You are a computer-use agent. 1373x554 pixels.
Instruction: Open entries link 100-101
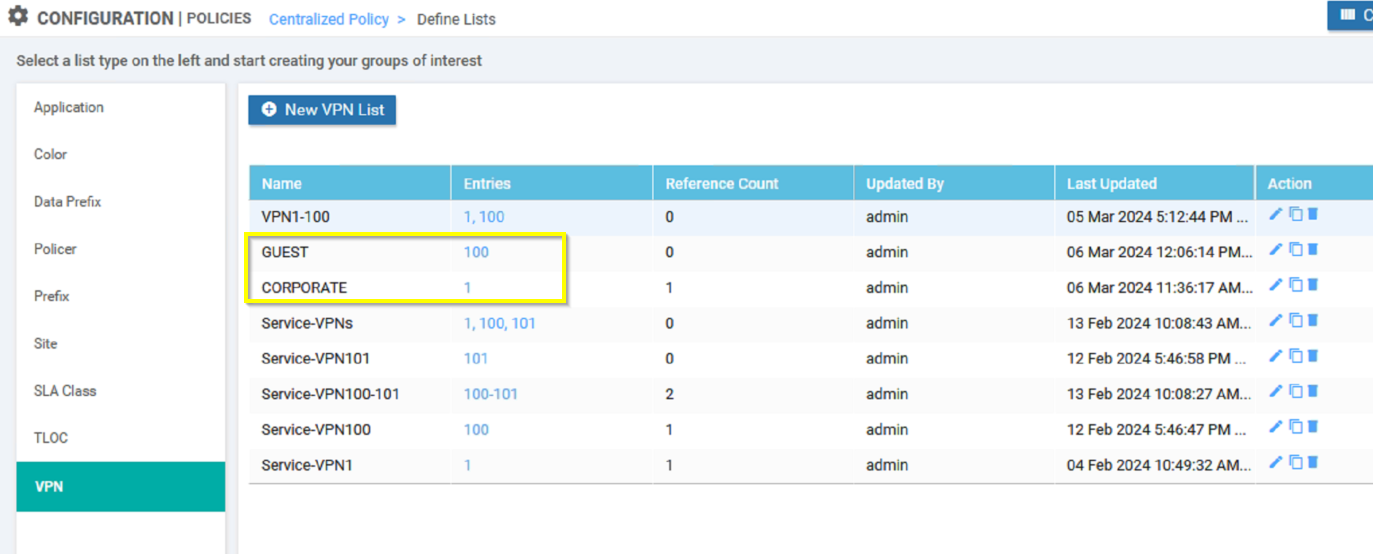point(491,394)
